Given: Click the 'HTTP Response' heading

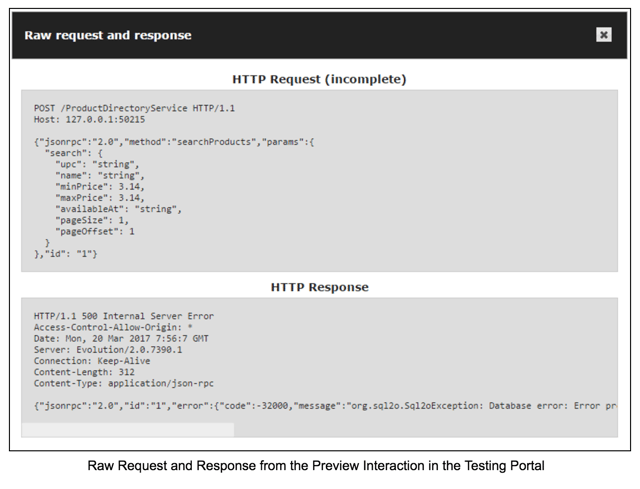Looking at the screenshot, I should point(320,287).
